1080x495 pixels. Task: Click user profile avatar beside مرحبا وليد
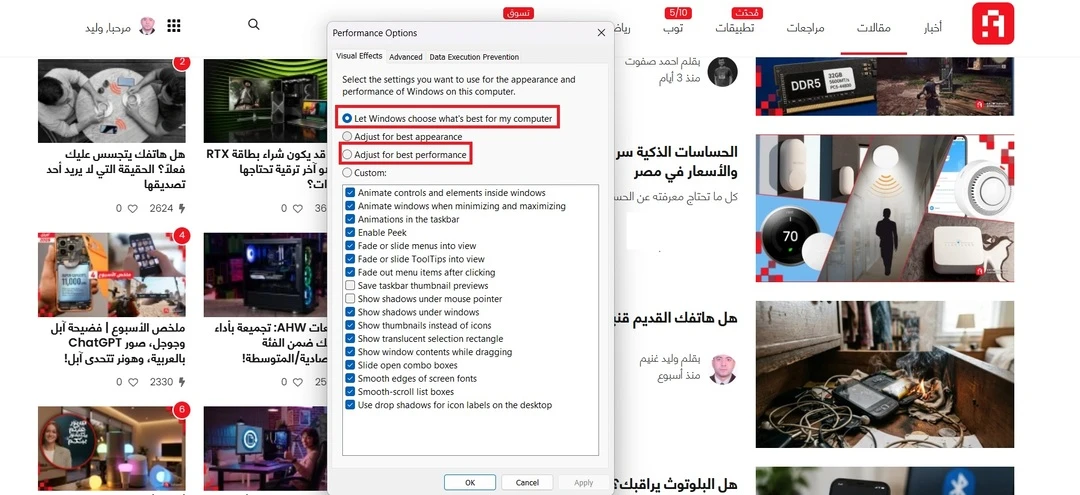147,26
